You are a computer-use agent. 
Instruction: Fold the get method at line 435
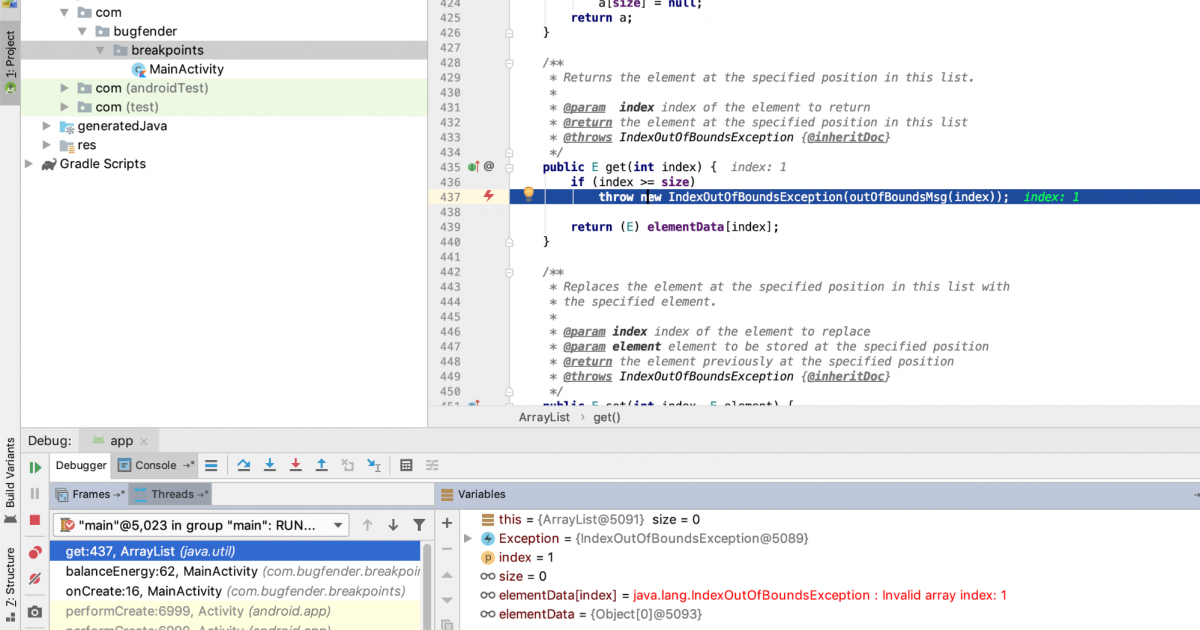[509, 167]
